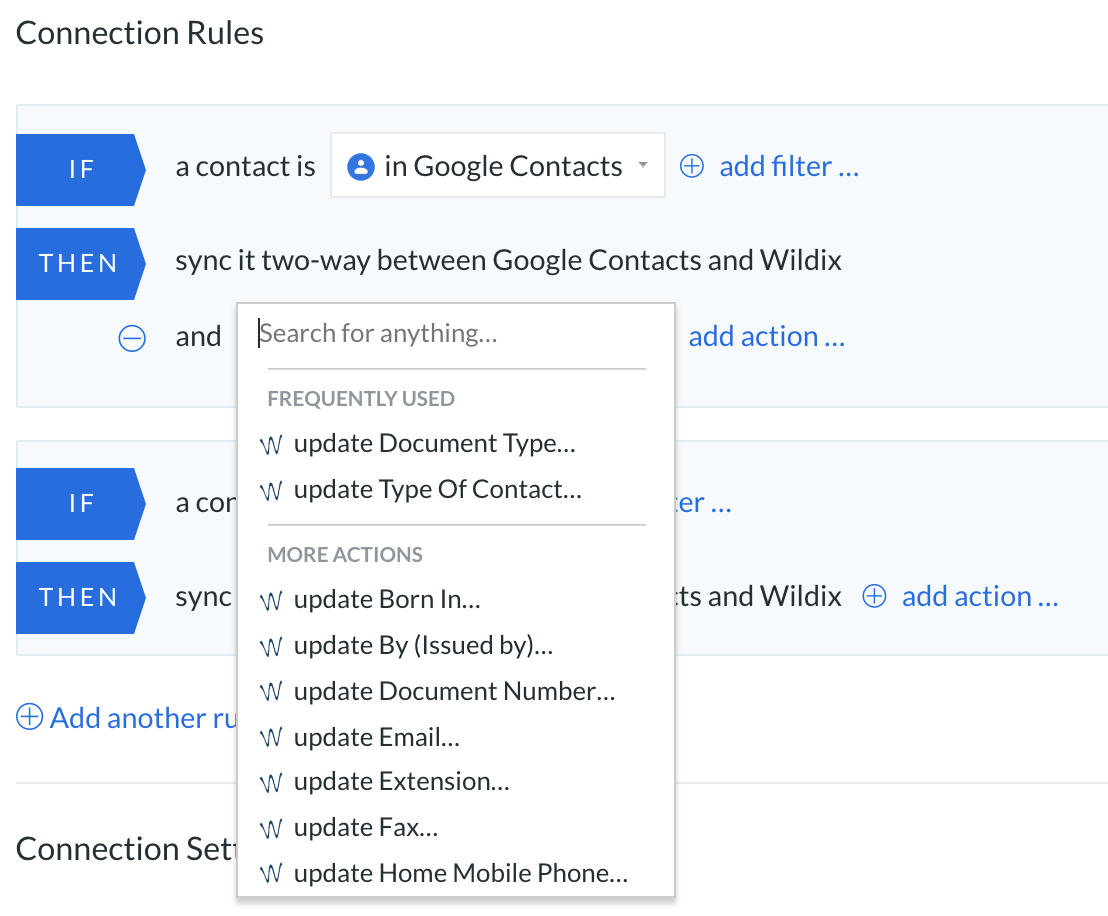Click the 'Add another rule' link
Image resolution: width=1108 pixels, height=916 pixels.
point(144,718)
